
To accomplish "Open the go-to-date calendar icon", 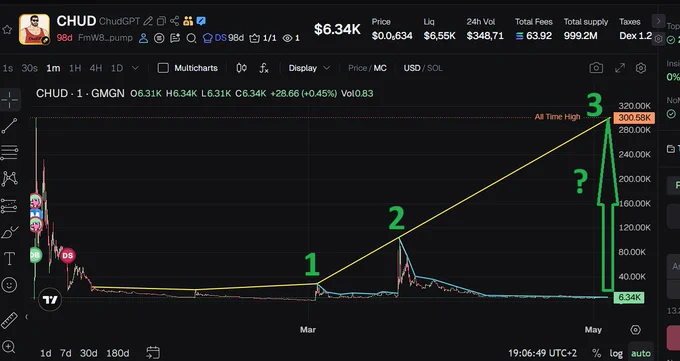I will click(153, 352).
